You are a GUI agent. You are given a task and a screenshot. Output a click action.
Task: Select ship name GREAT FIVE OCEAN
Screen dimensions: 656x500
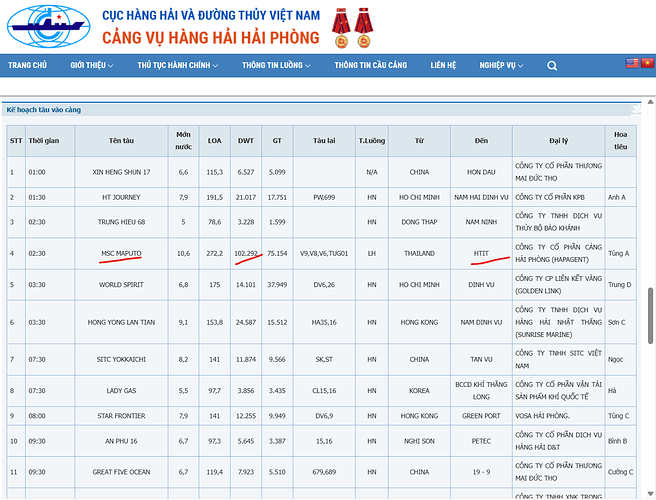click(x=121, y=472)
